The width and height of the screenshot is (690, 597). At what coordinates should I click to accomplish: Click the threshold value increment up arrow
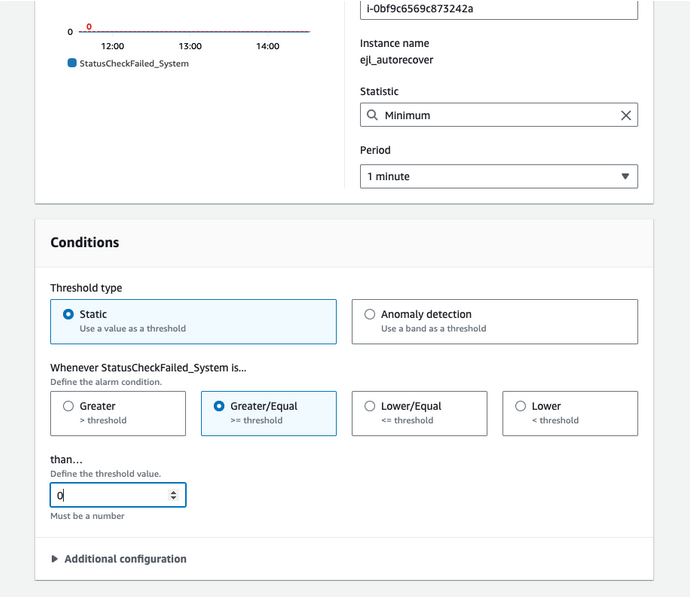click(174, 491)
